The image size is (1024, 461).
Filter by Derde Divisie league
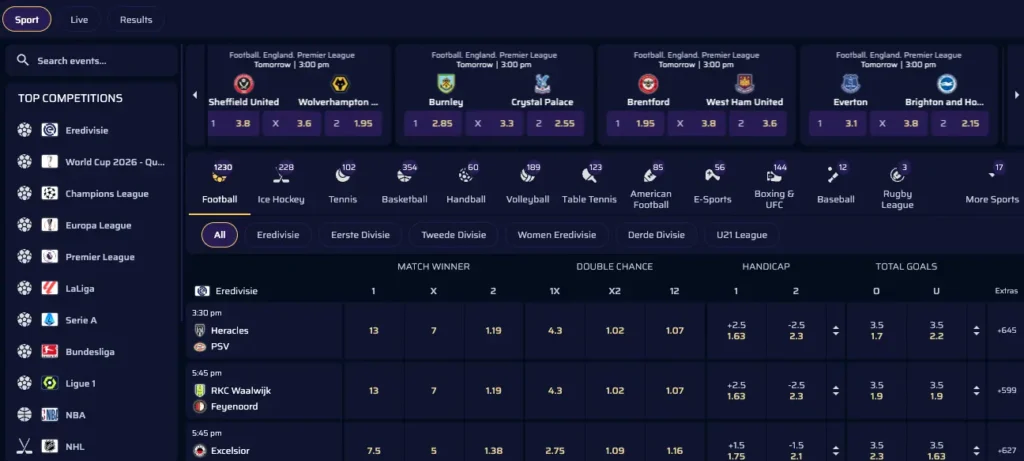[656, 235]
